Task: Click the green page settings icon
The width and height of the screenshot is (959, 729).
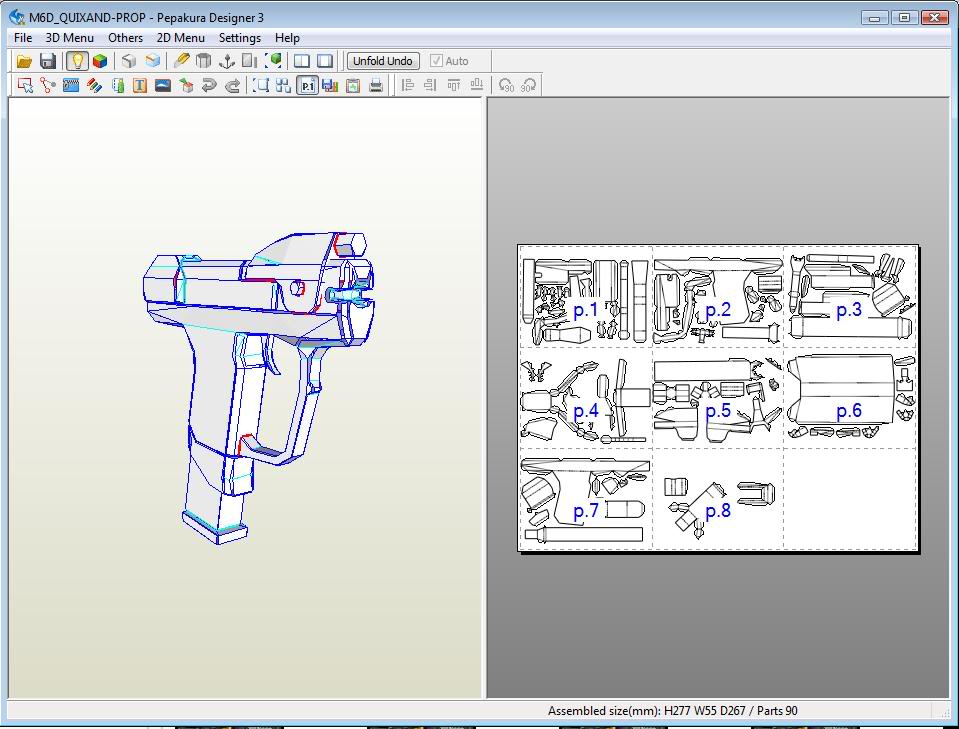Action: [x=353, y=85]
